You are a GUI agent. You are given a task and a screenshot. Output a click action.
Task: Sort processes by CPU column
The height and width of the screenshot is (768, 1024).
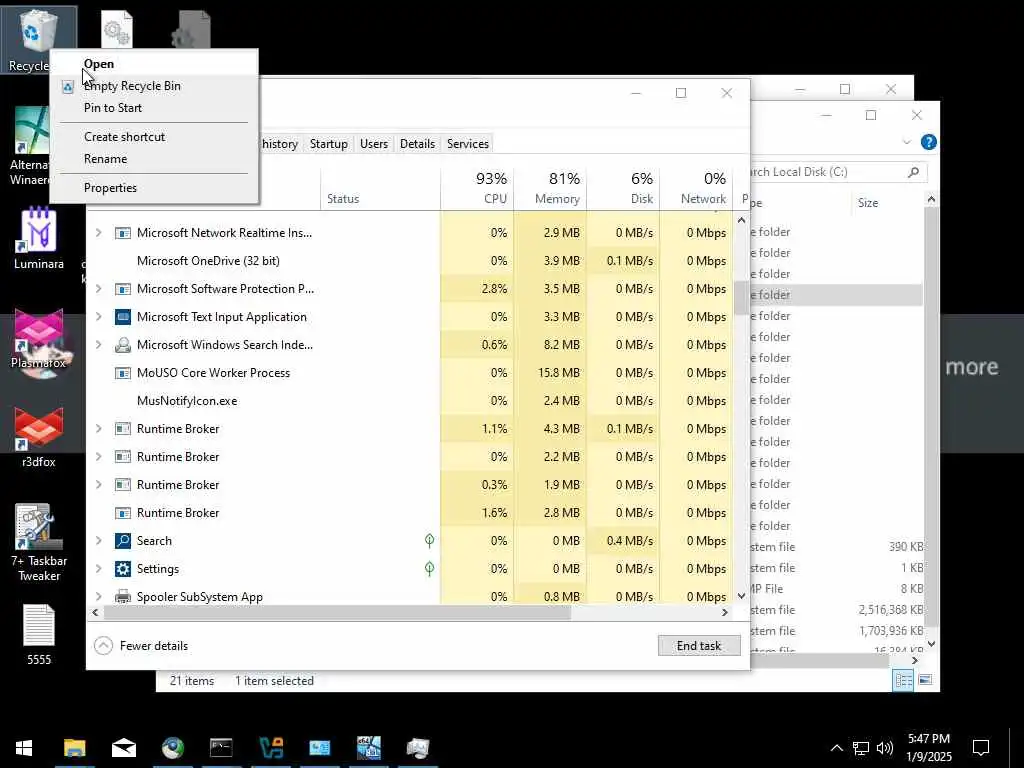click(477, 188)
